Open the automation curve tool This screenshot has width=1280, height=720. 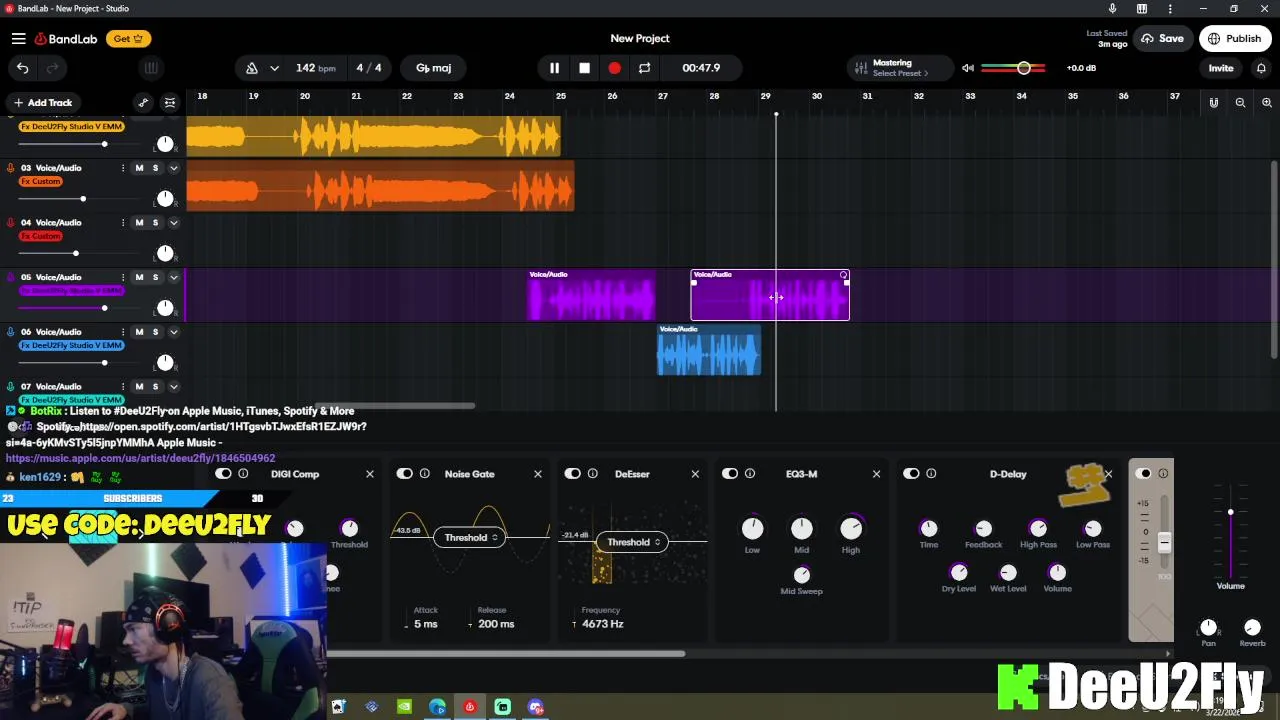[x=143, y=102]
